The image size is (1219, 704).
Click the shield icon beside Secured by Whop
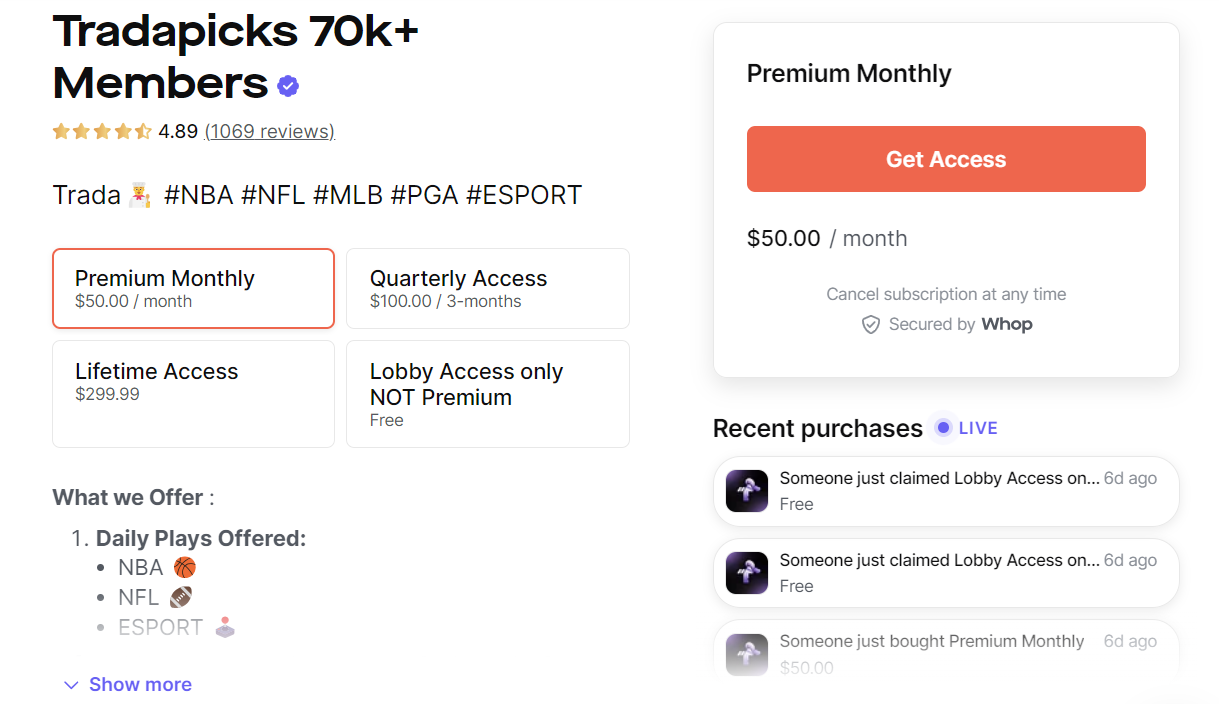(871, 325)
